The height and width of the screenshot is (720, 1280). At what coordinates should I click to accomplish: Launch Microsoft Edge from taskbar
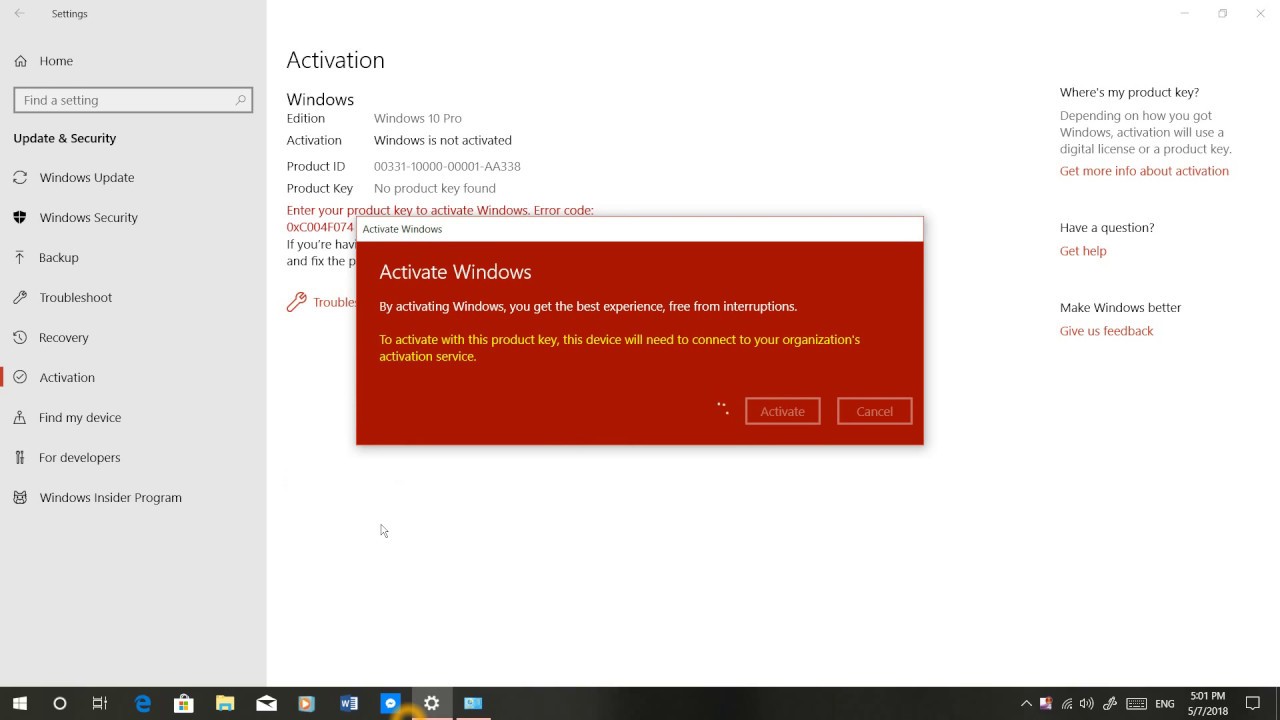143,704
